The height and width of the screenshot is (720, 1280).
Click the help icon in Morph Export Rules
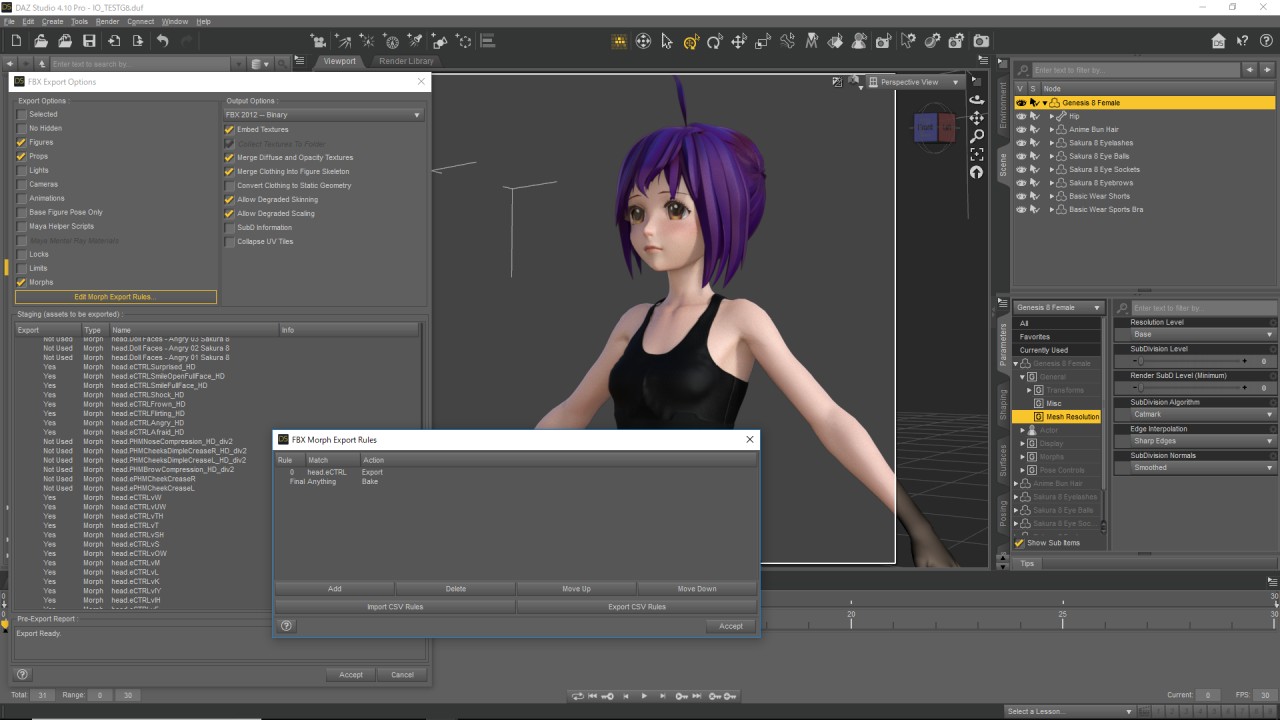coord(286,626)
